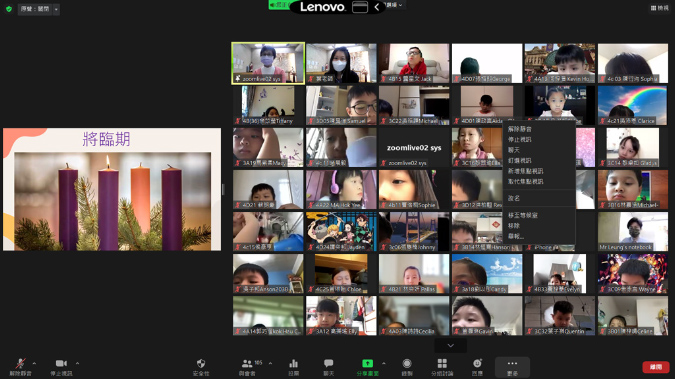This screenshot has width=675, height=379.
Task: Expand audio options caret beside microphone
Action: point(34,363)
